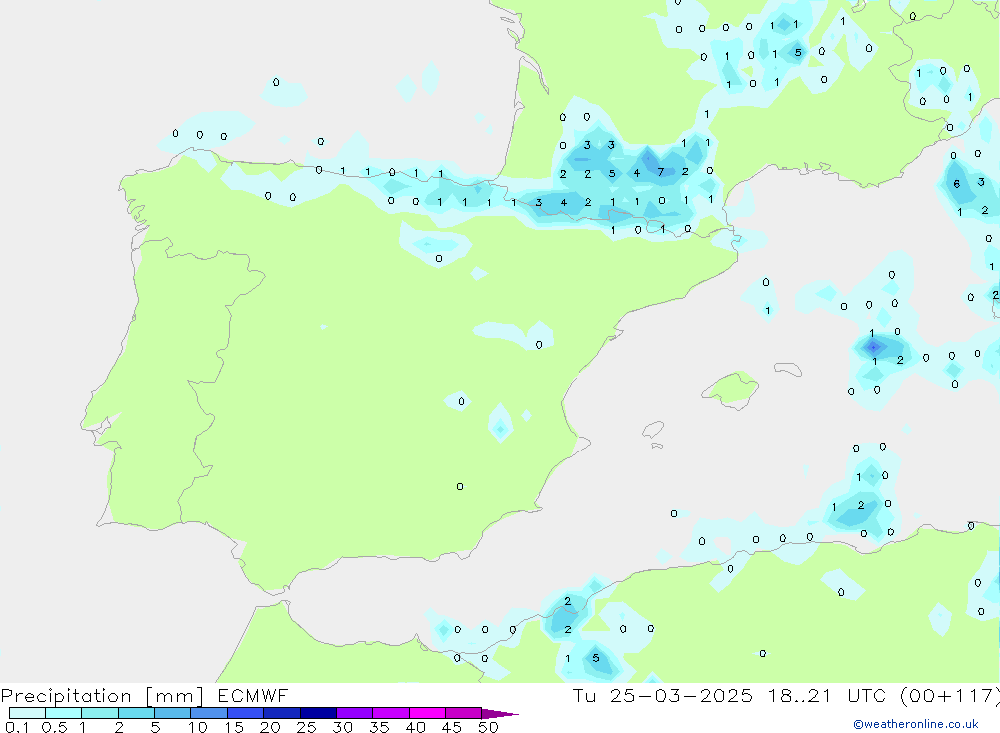
Task: Select the 5–10 mm legend color box
Action: (172, 713)
